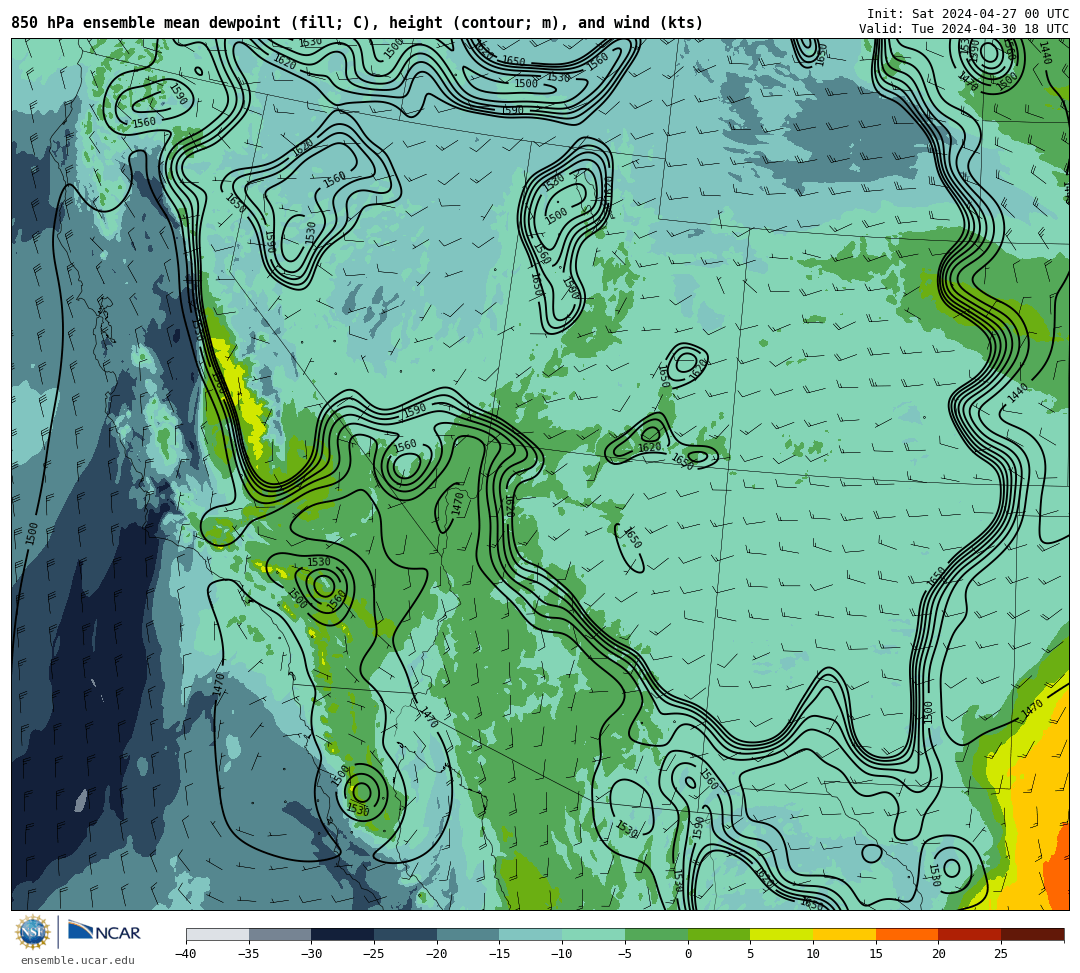This screenshot has height=973, width=1080.
Task: Pick the darkest navy -30 to -25 colorbar segment
Action: tap(343, 934)
